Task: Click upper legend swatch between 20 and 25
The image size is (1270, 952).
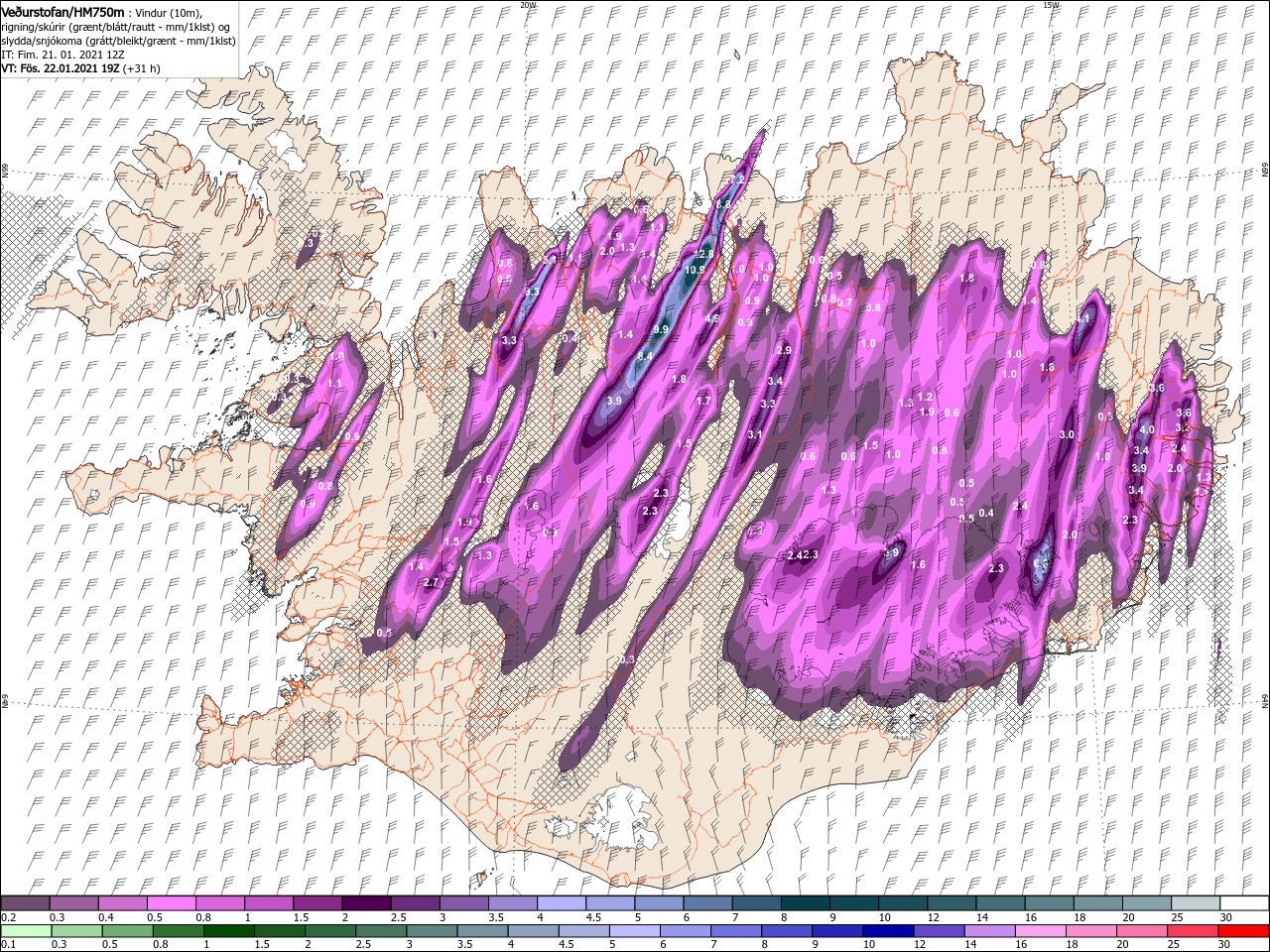Action: pyautogui.click(x=1146, y=903)
